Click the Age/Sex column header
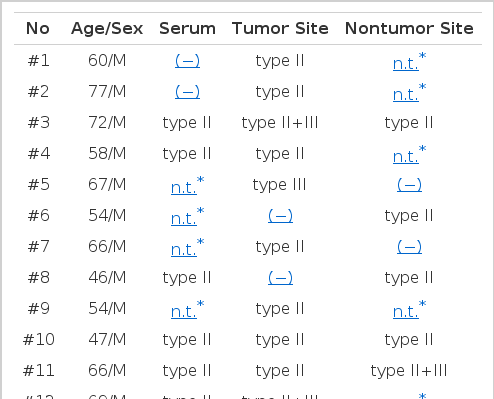Screen dimensions: 494x399 (107, 28)
